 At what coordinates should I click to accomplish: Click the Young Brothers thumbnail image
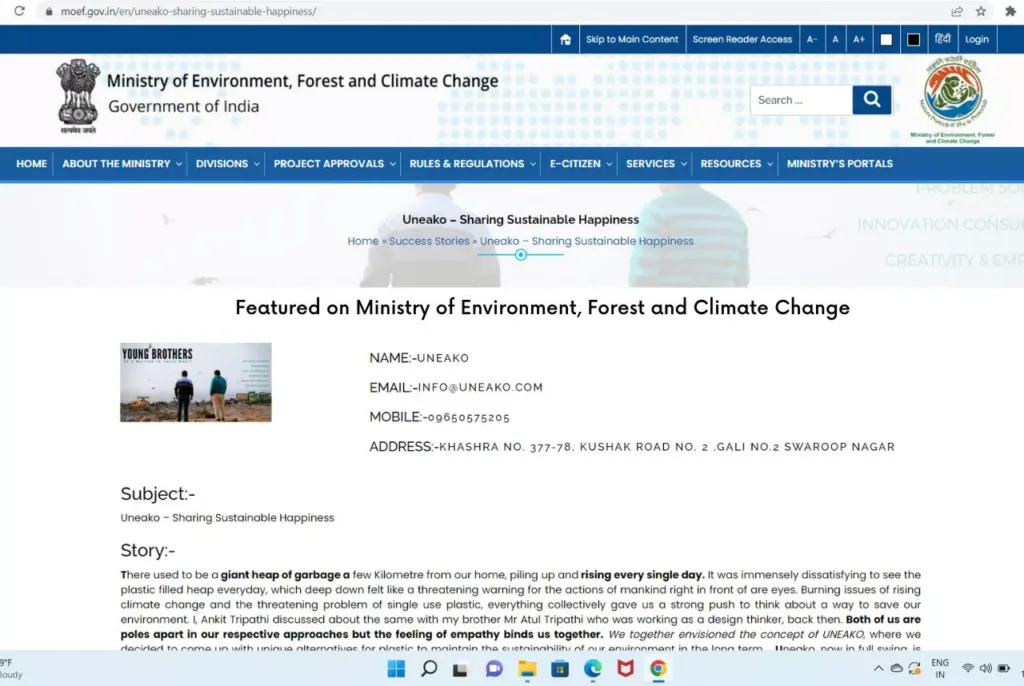[x=196, y=382]
